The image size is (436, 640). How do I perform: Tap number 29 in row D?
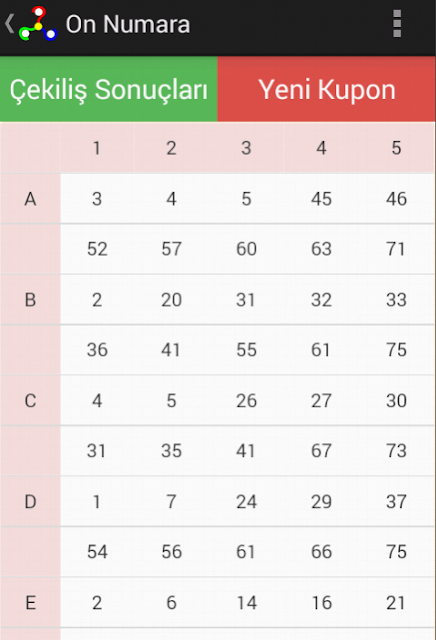tap(321, 501)
